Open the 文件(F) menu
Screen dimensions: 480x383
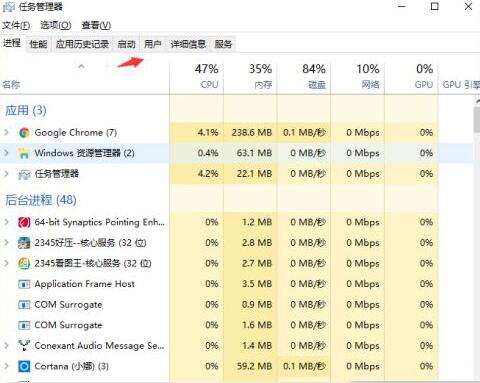tap(16, 25)
